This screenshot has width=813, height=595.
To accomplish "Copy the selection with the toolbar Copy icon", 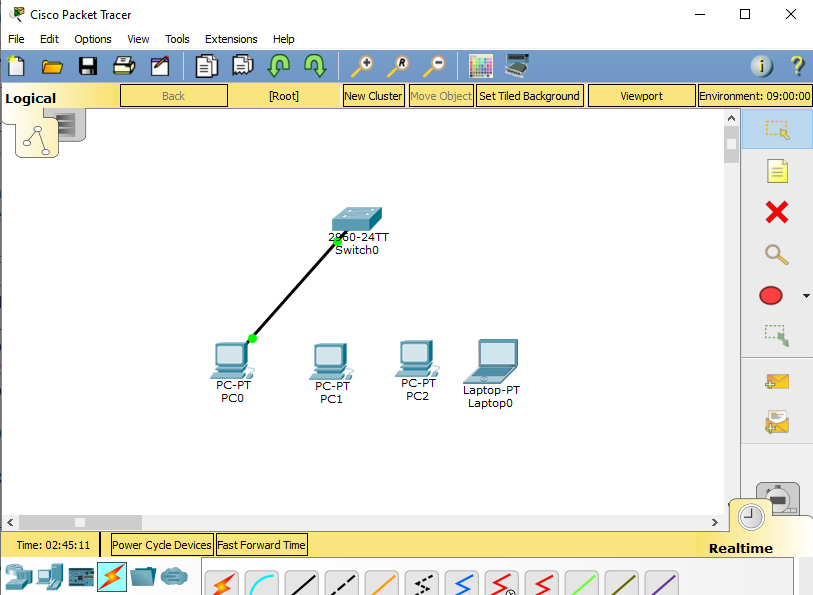I will [206, 66].
